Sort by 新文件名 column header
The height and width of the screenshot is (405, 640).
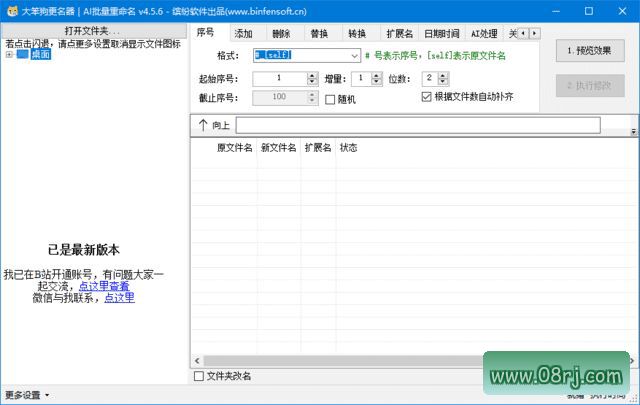point(279,148)
